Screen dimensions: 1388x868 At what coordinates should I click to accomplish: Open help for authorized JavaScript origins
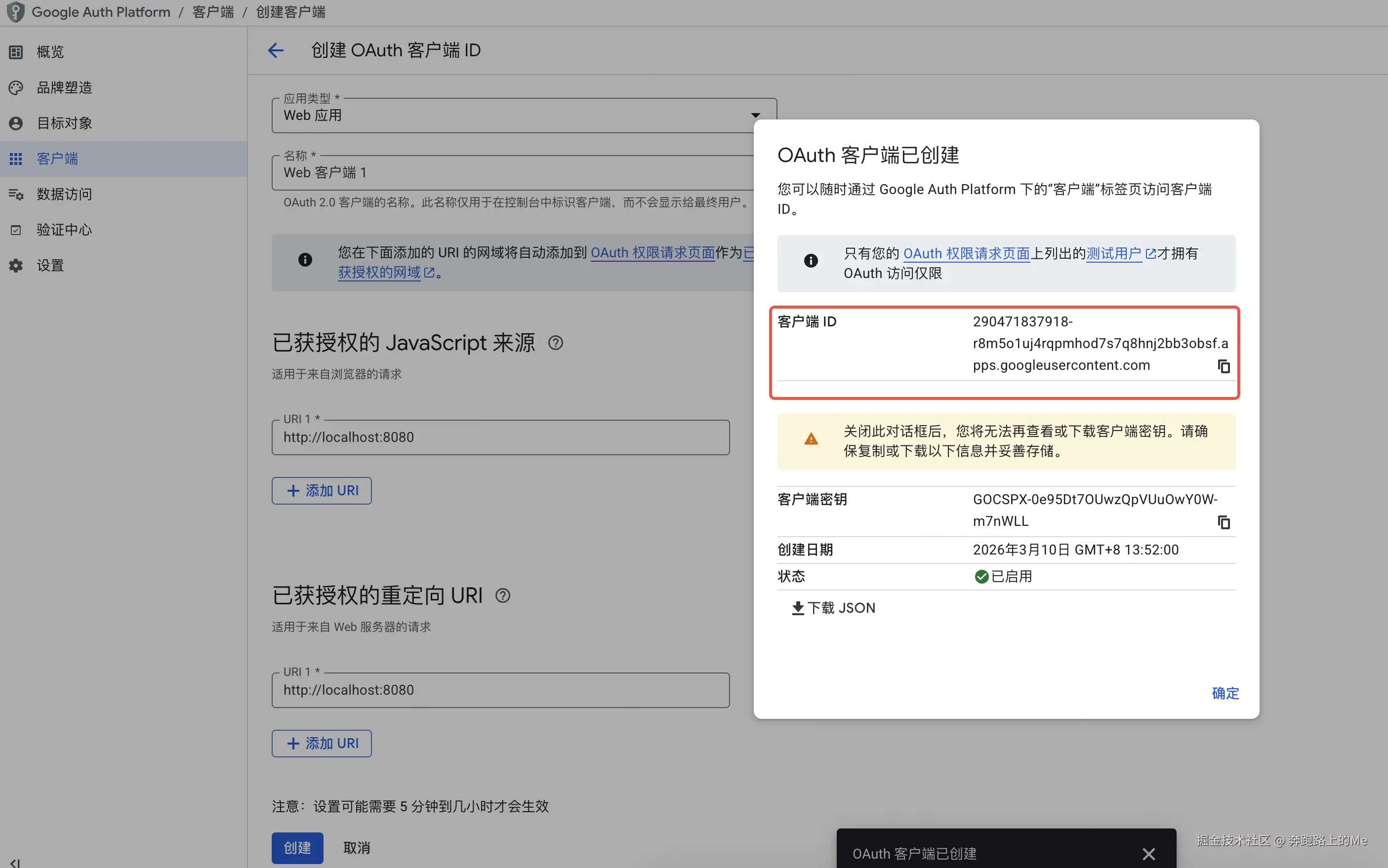point(555,343)
